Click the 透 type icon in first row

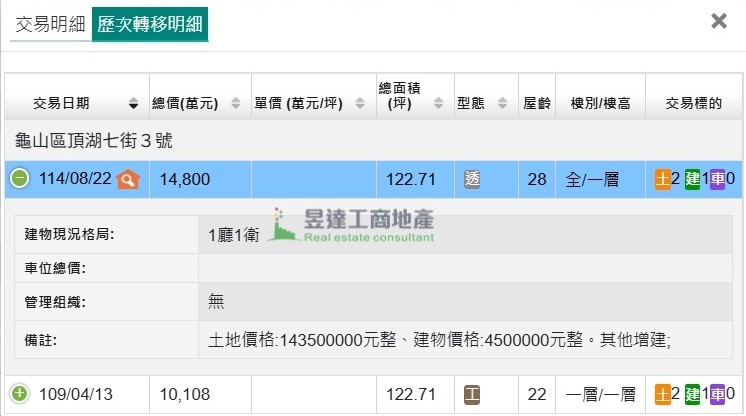point(473,180)
